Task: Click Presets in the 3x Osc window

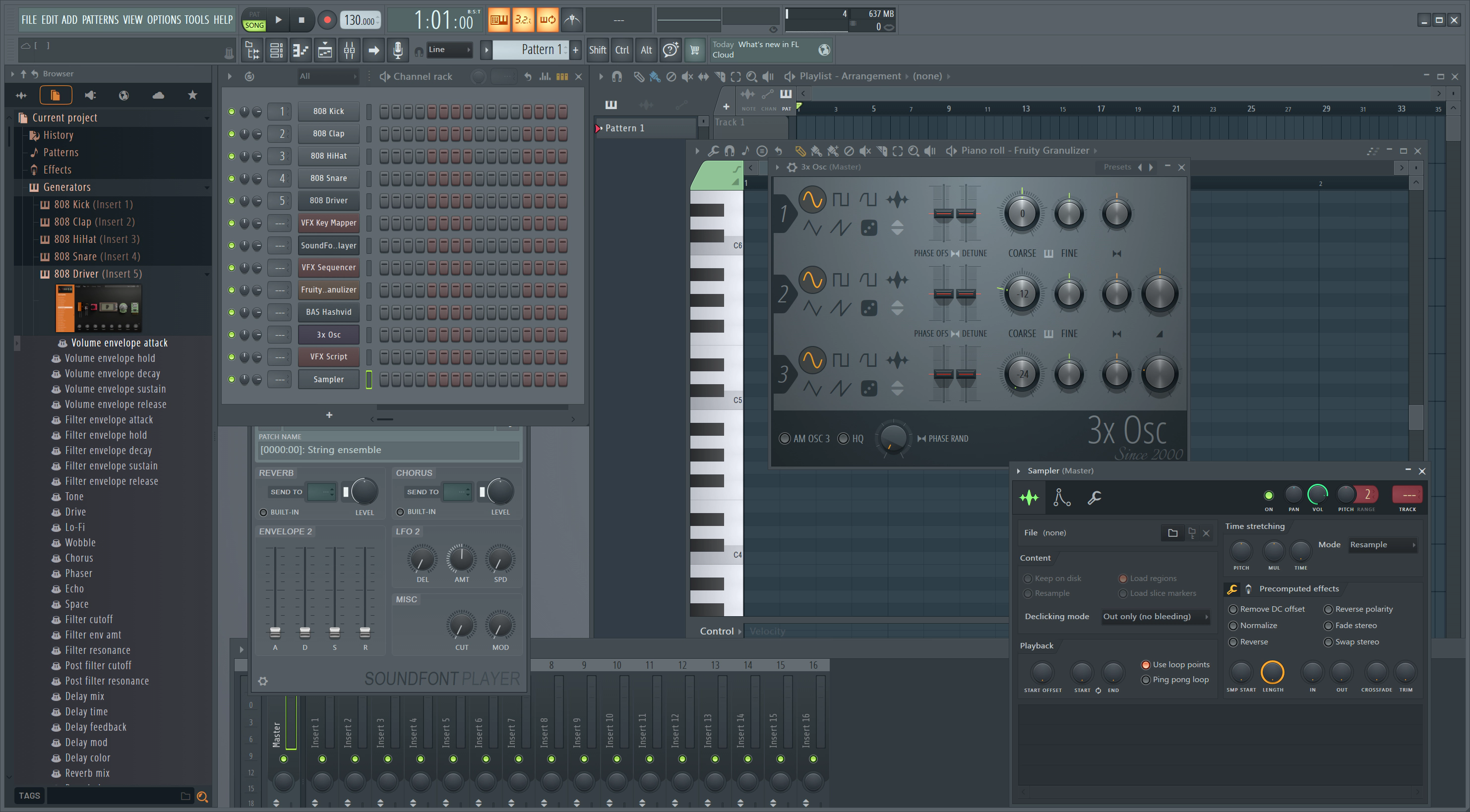Action: tap(1117, 167)
